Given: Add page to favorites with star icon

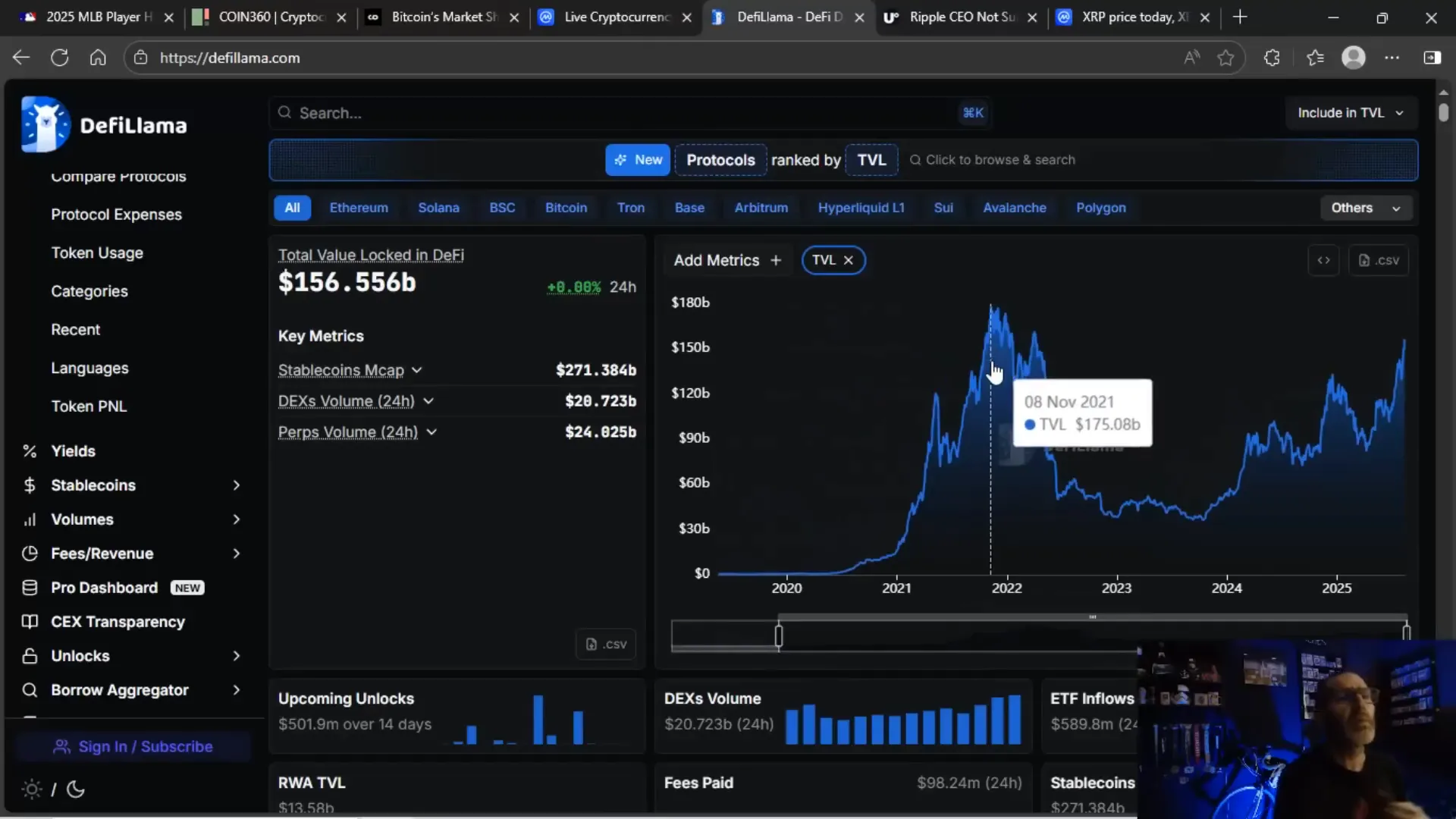Looking at the screenshot, I should click(x=1225, y=58).
